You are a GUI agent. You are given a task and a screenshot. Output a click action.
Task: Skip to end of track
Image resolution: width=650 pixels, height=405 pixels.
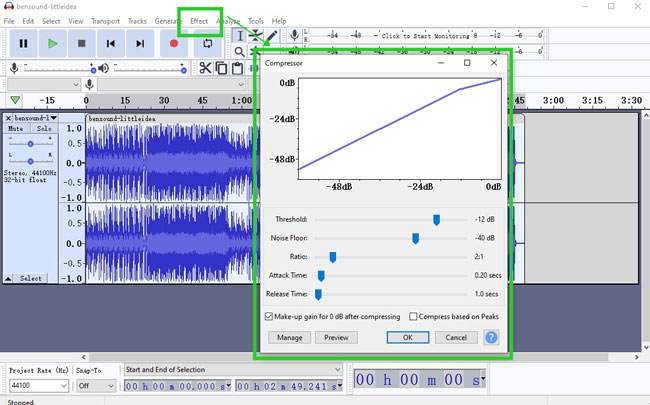pyautogui.click(x=140, y=43)
